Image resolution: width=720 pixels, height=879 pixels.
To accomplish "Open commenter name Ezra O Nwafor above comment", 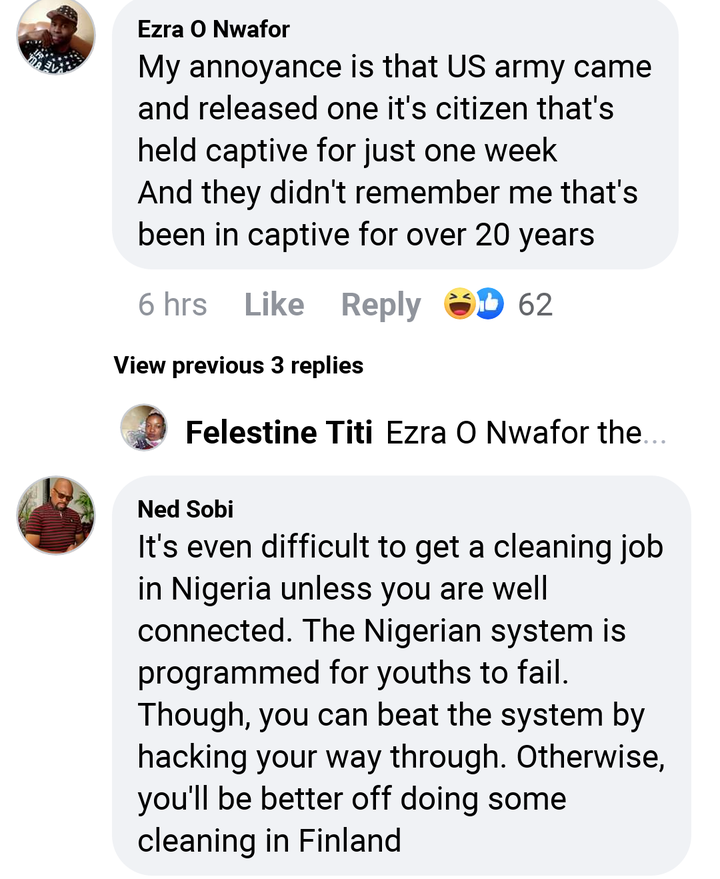I will pos(213,29).
